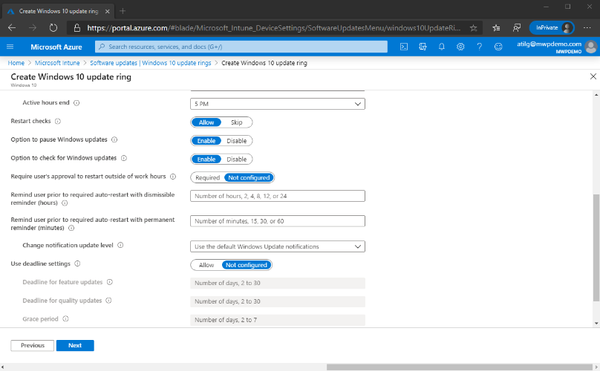Focus the Search resources, services, and docs box
Viewport: 600px width, 371px height.
pos(241,47)
